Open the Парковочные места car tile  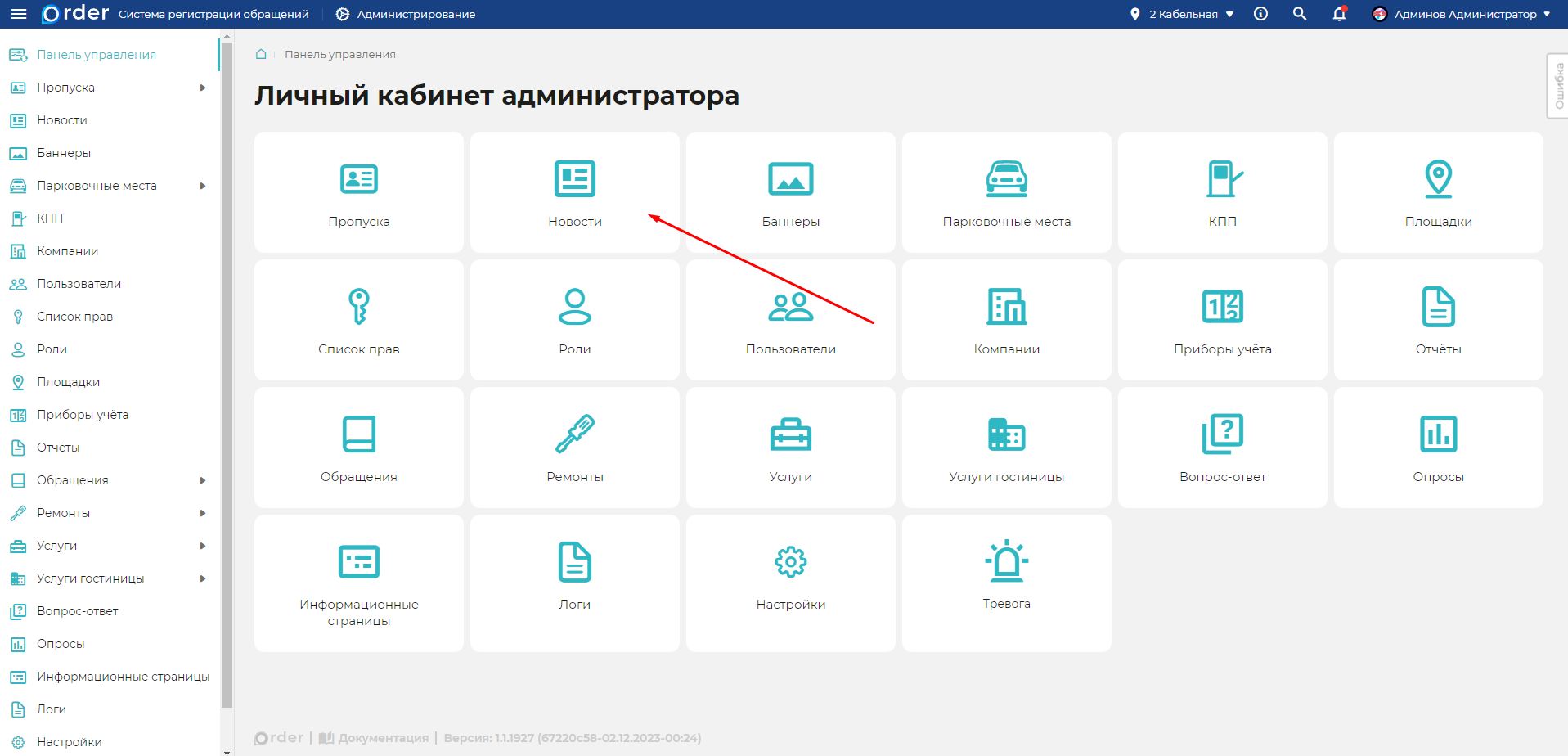1006,192
